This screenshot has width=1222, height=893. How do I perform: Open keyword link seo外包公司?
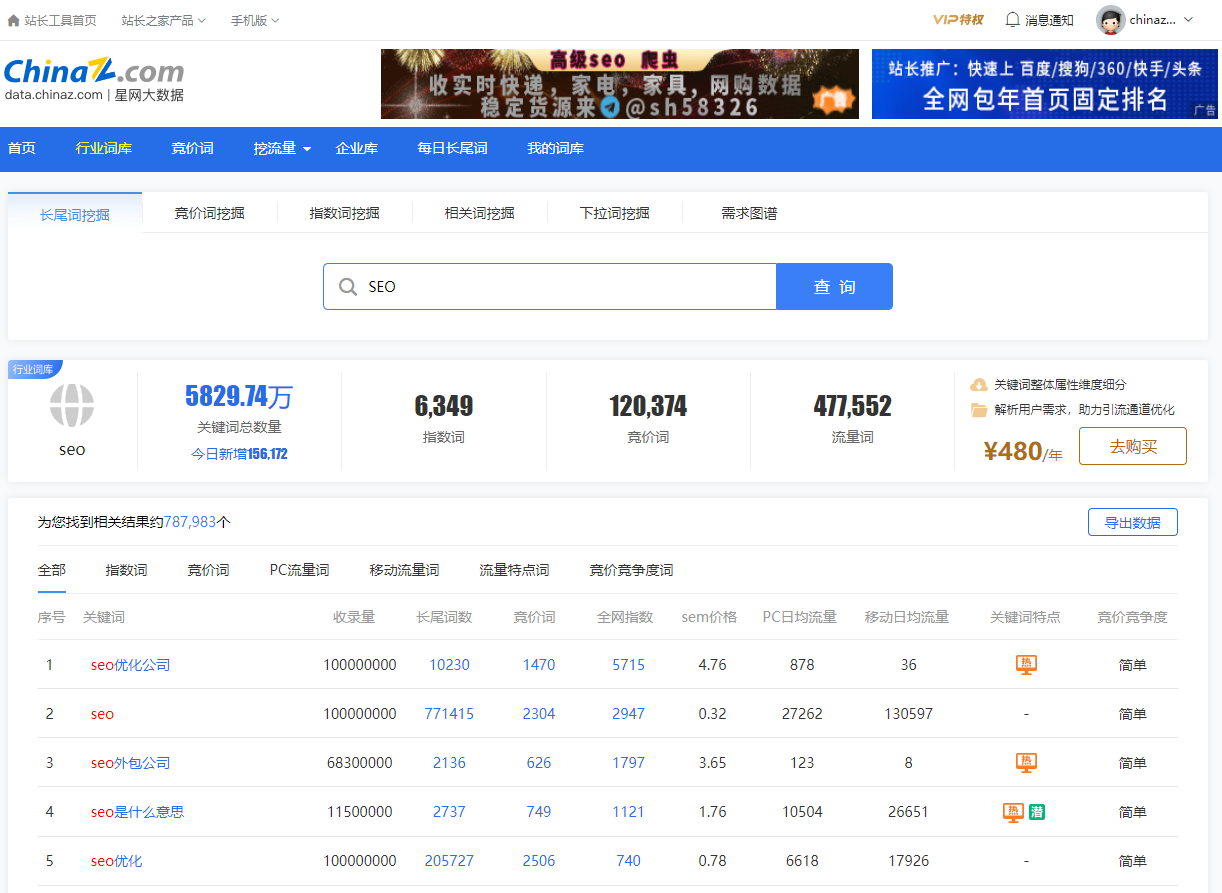tap(130, 763)
